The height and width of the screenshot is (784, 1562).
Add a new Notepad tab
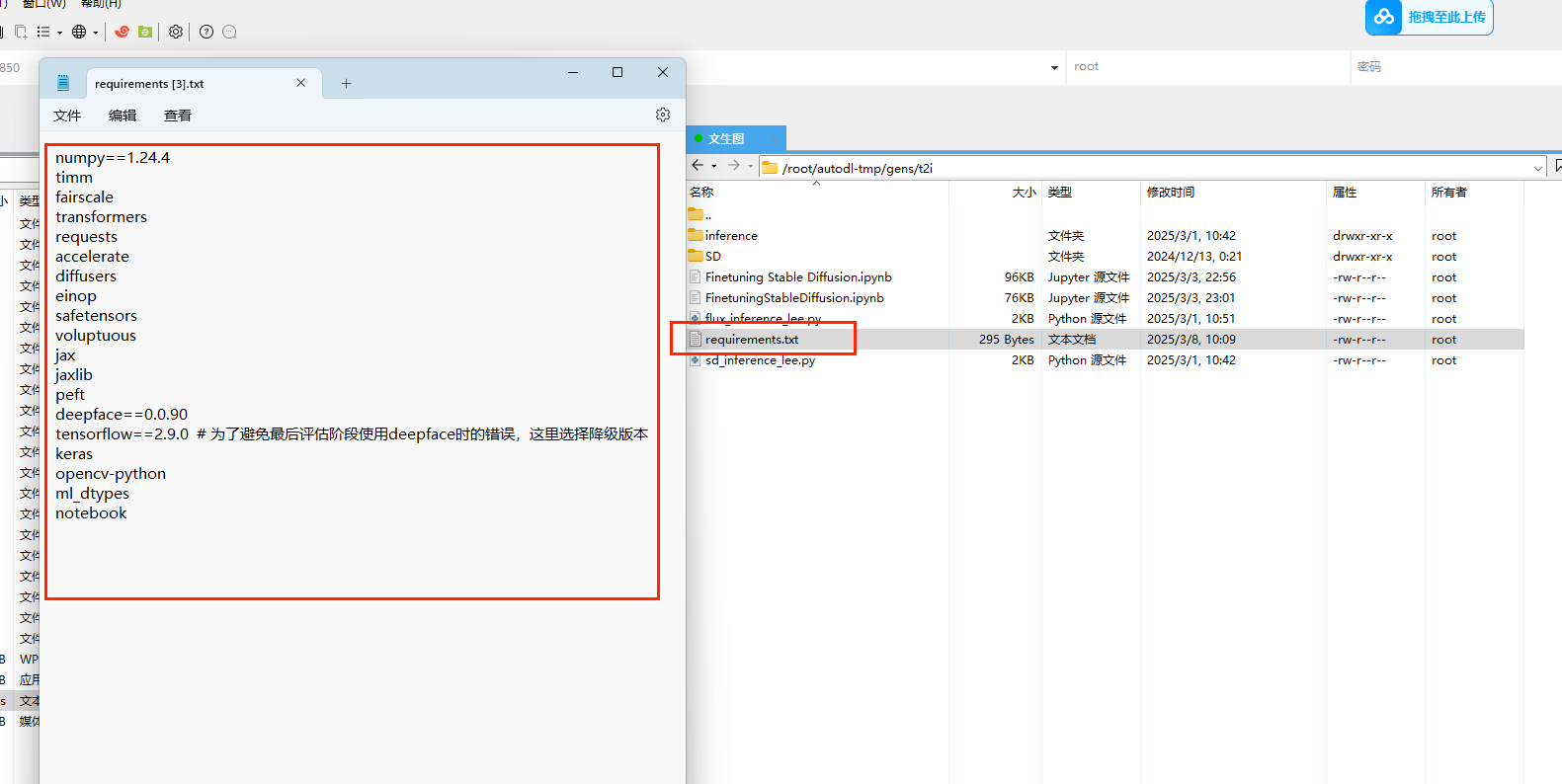346,84
